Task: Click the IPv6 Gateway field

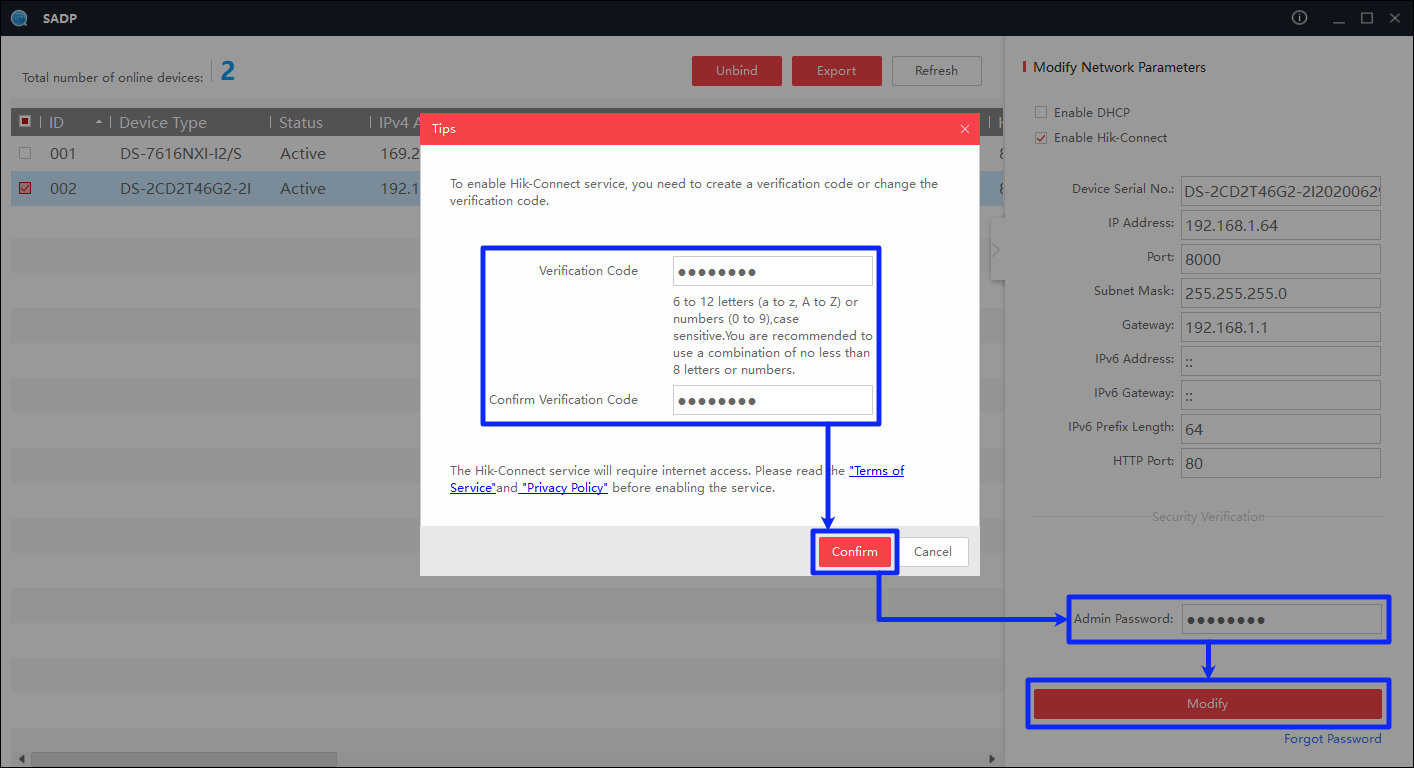Action: pyautogui.click(x=1281, y=395)
